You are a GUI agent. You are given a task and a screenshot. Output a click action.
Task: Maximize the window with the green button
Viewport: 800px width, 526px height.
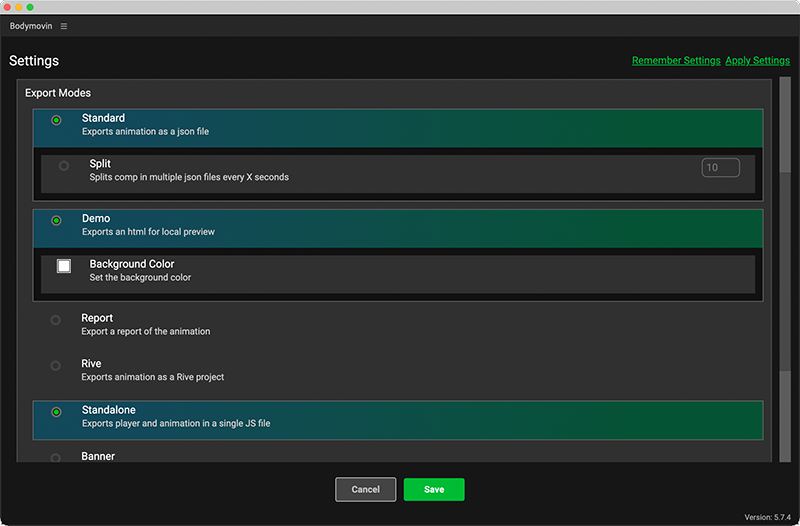30,7
